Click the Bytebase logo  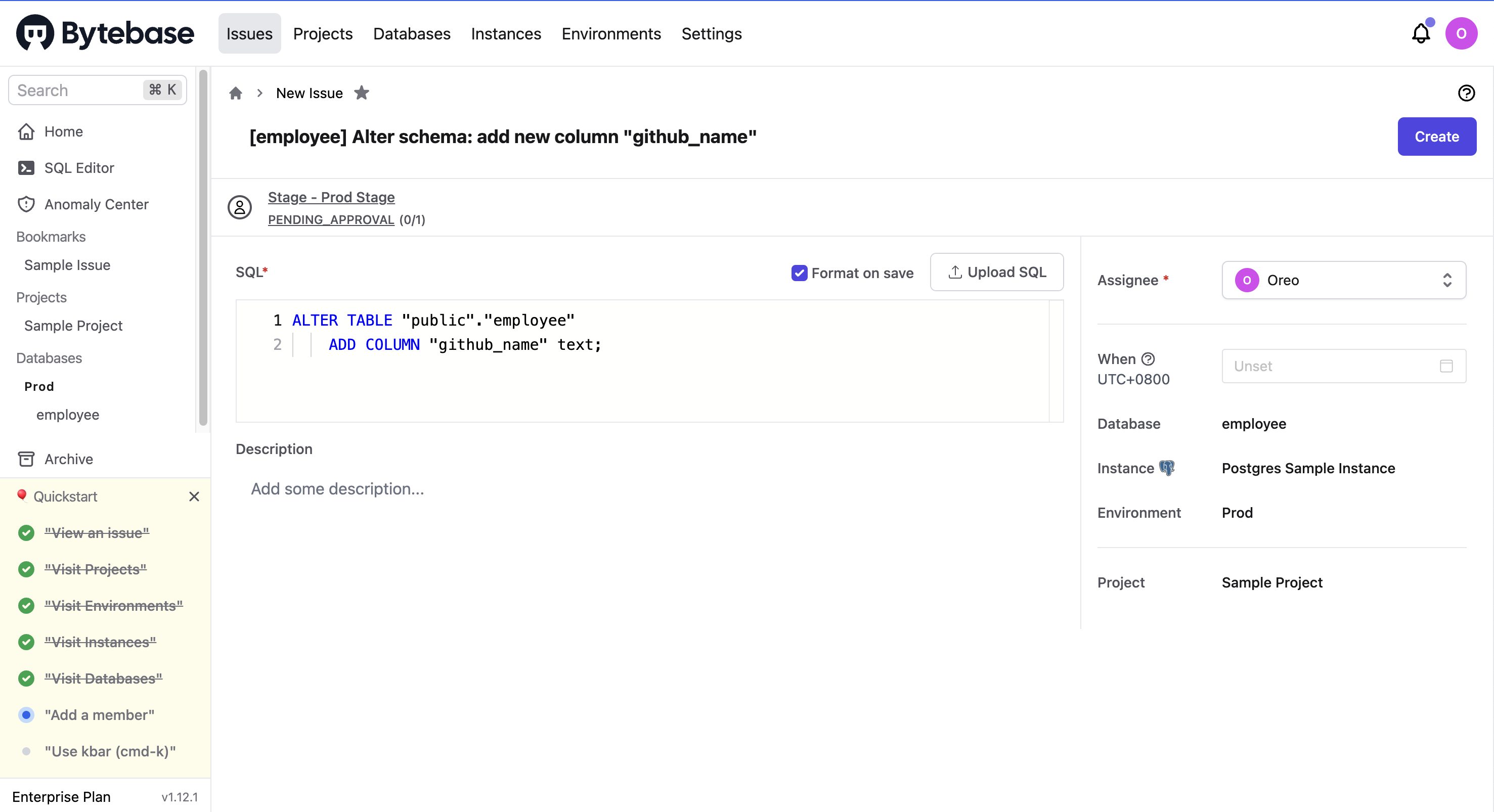point(105,33)
